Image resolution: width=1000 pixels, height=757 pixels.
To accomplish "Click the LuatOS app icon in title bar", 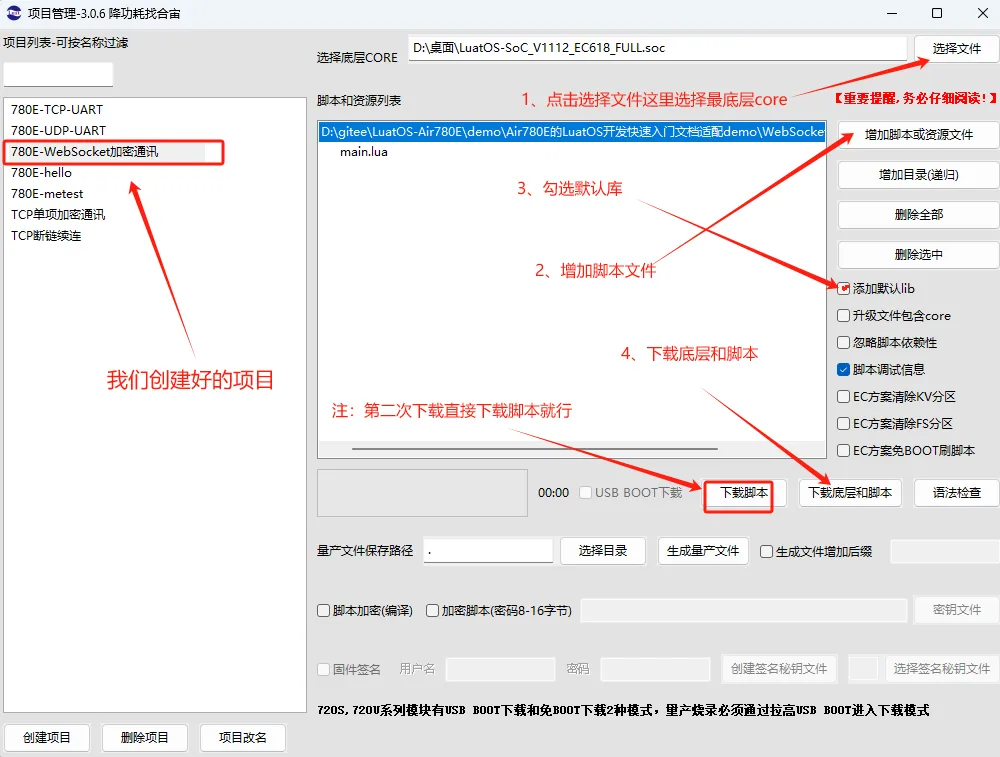I will (13, 13).
